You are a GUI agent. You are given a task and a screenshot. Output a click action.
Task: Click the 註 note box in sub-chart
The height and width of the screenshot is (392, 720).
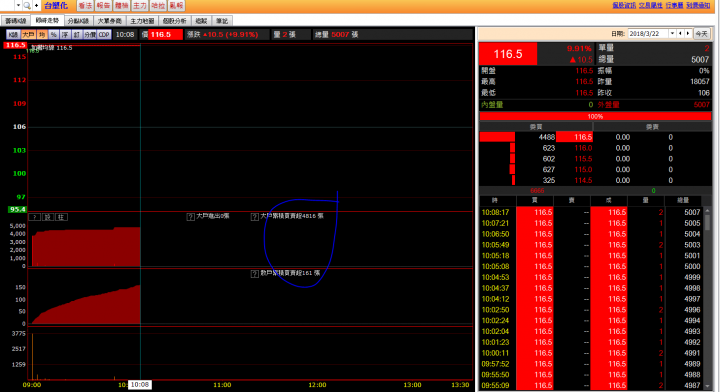(x=62, y=217)
